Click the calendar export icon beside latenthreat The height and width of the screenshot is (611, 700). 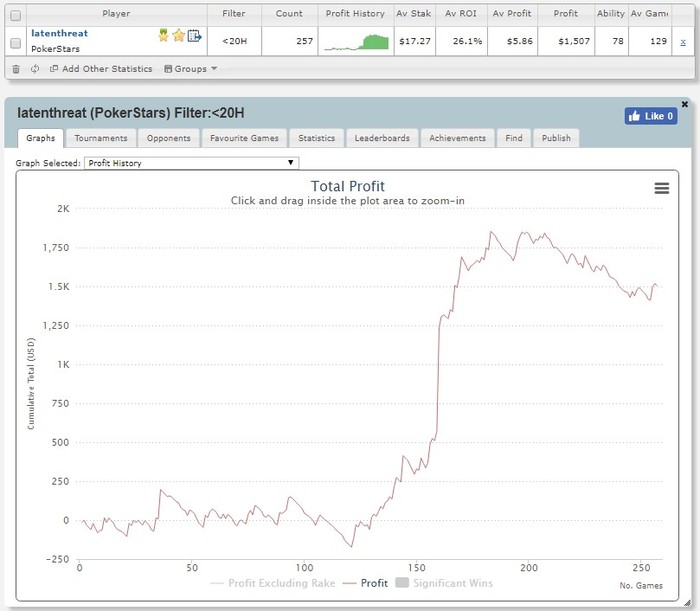coord(195,35)
